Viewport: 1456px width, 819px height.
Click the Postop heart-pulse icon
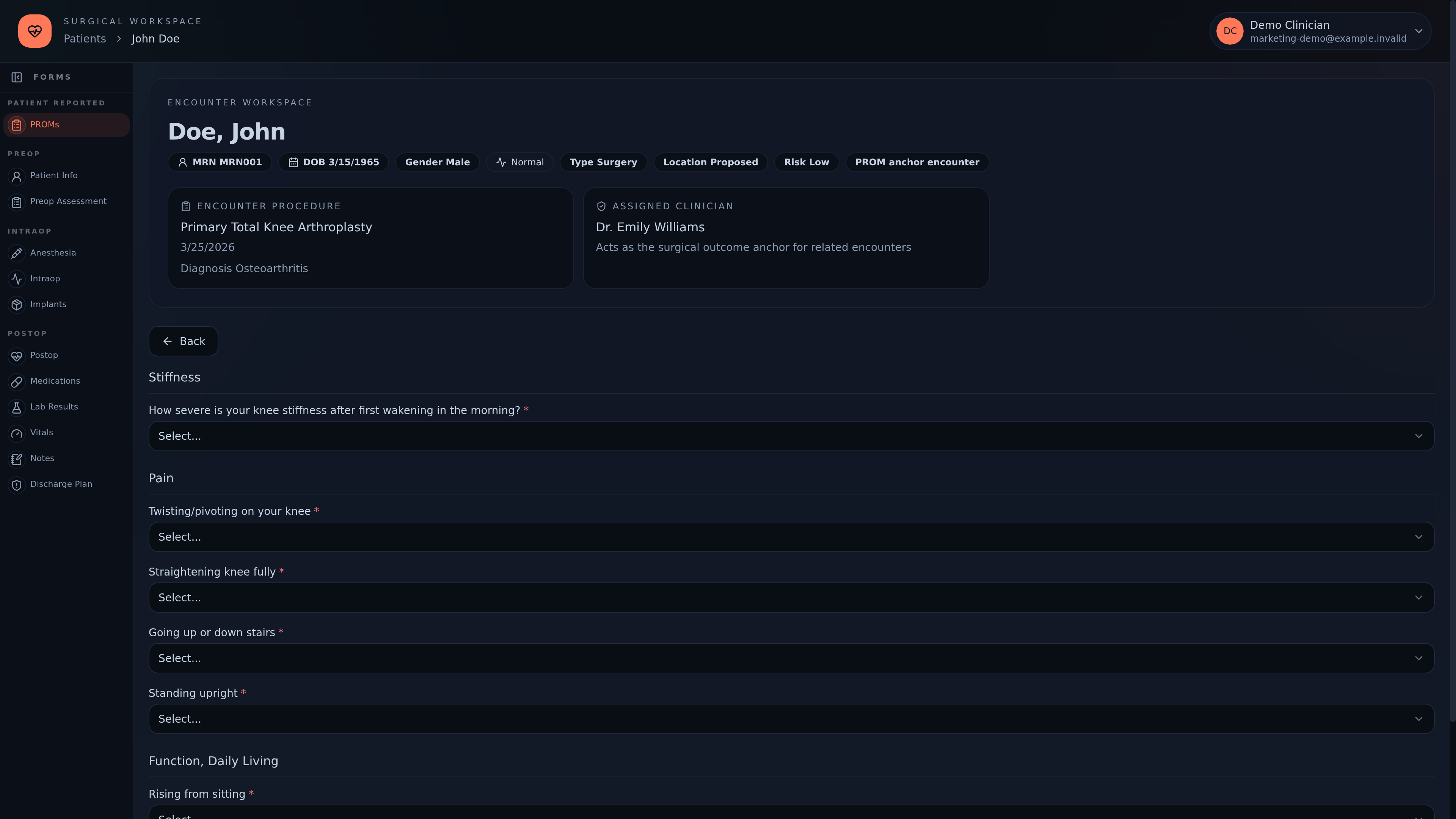click(x=17, y=356)
